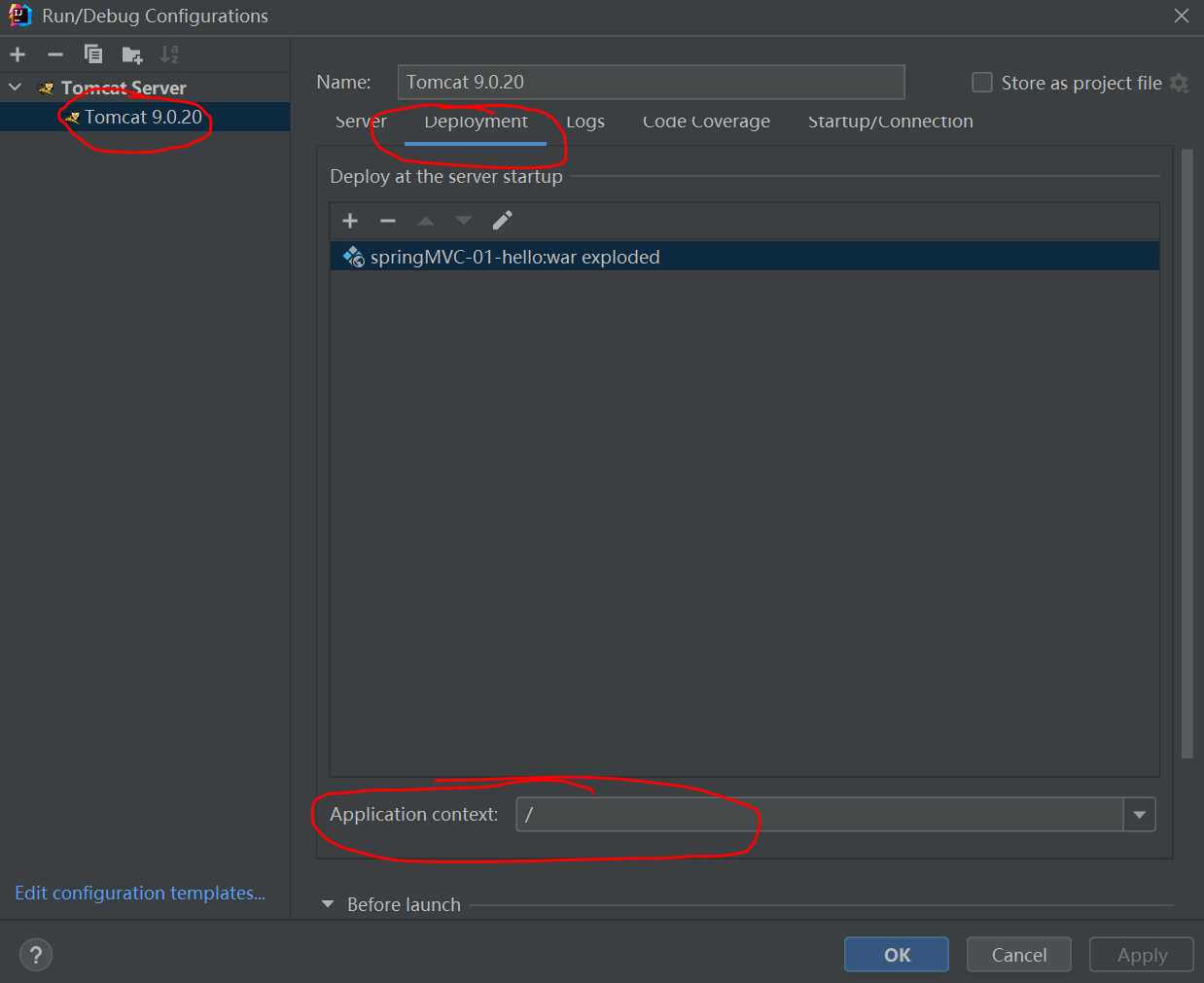This screenshot has height=983, width=1204.
Task: Move the artifact up in the list
Action: (x=426, y=221)
